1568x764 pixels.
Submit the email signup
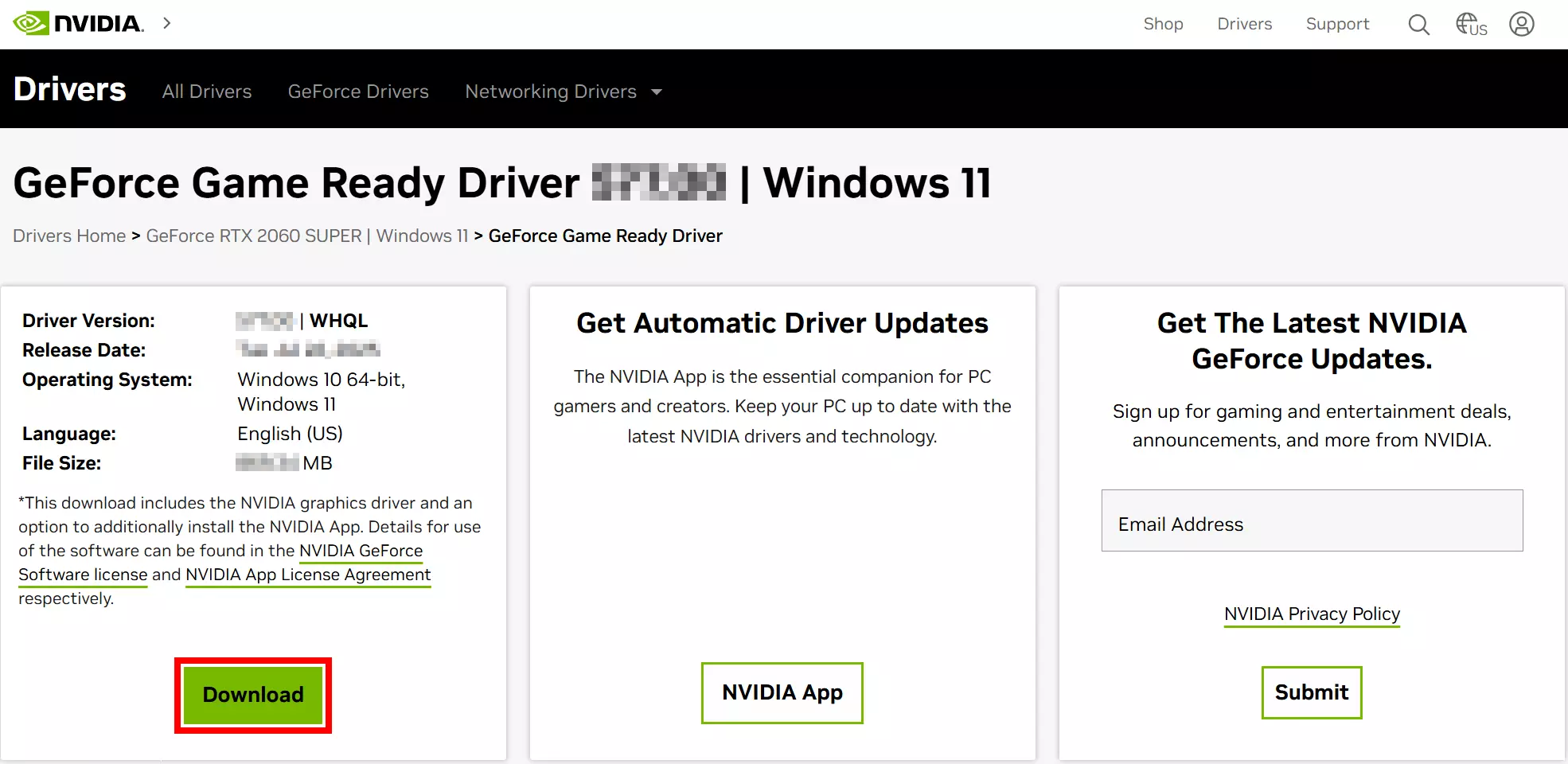pyautogui.click(x=1312, y=692)
